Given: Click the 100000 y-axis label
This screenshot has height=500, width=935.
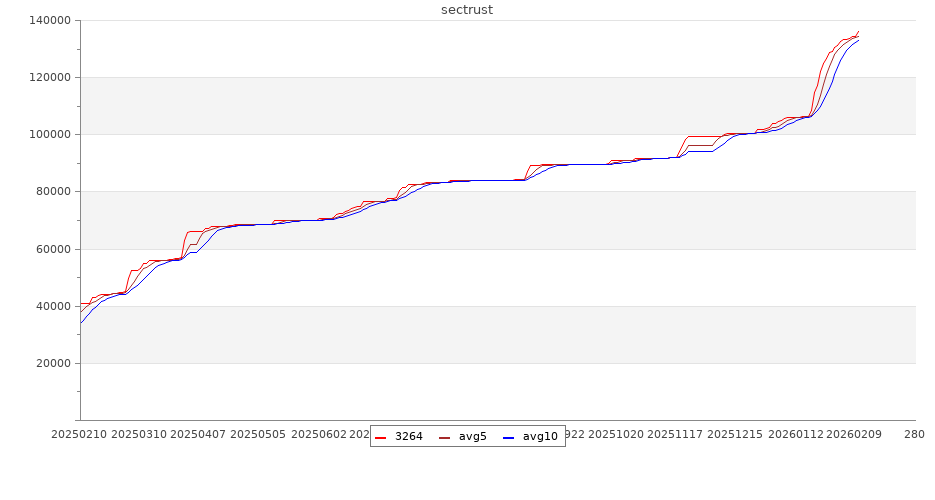Looking at the screenshot, I should [x=49, y=134].
